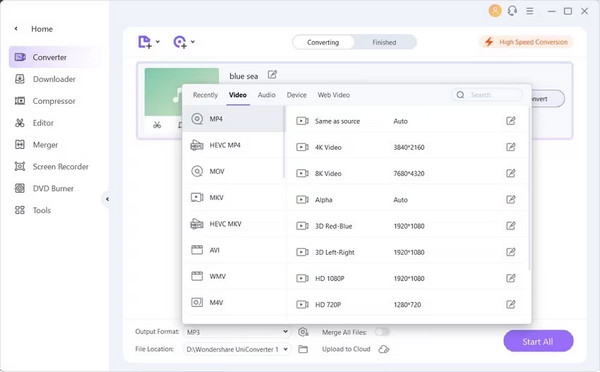The image size is (600, 372).
Task: Click the Upload to Cloud icon
Action: coord(384,349)
